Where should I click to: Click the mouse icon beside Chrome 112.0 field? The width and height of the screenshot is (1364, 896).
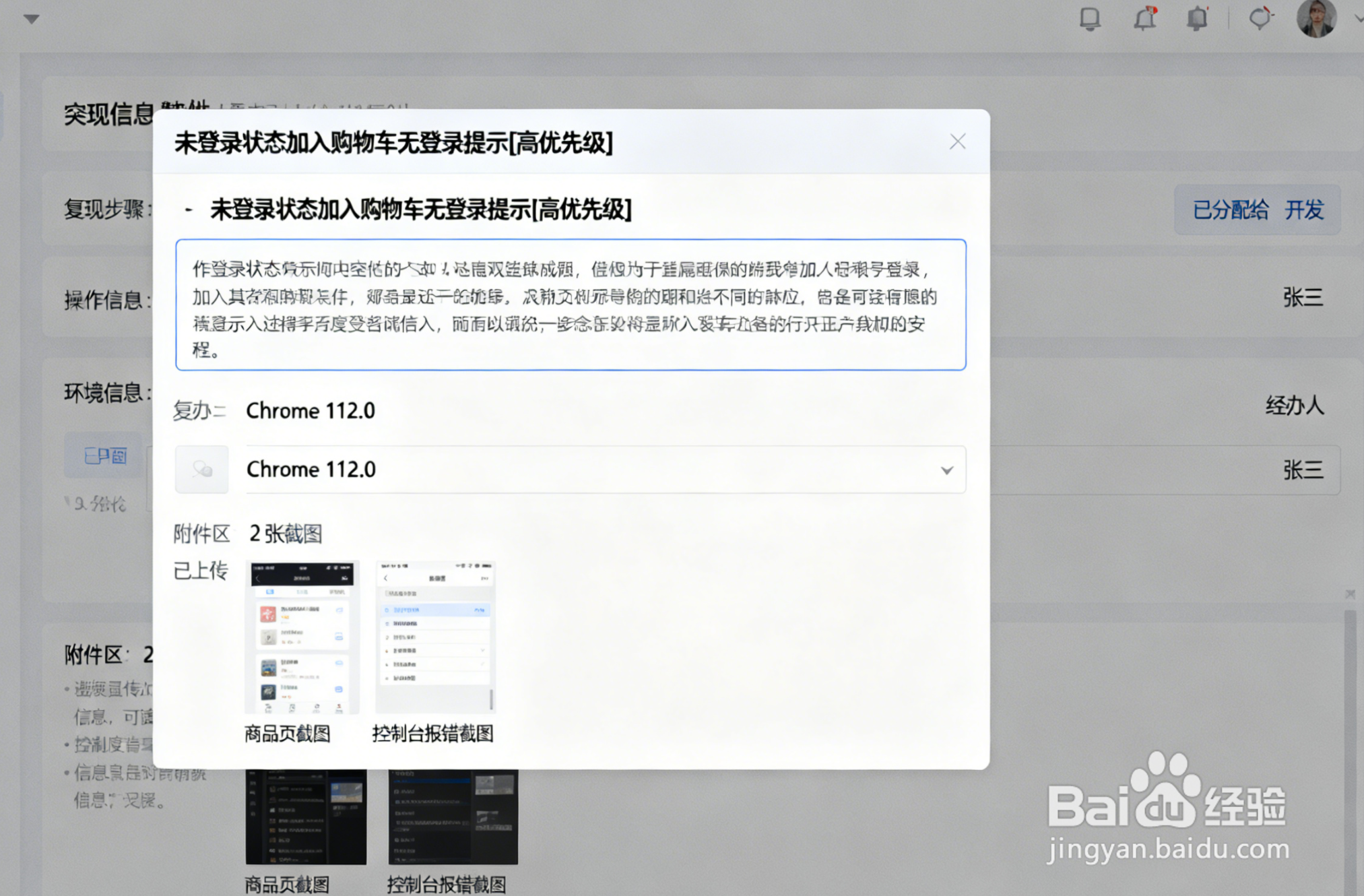pos(201,469)
